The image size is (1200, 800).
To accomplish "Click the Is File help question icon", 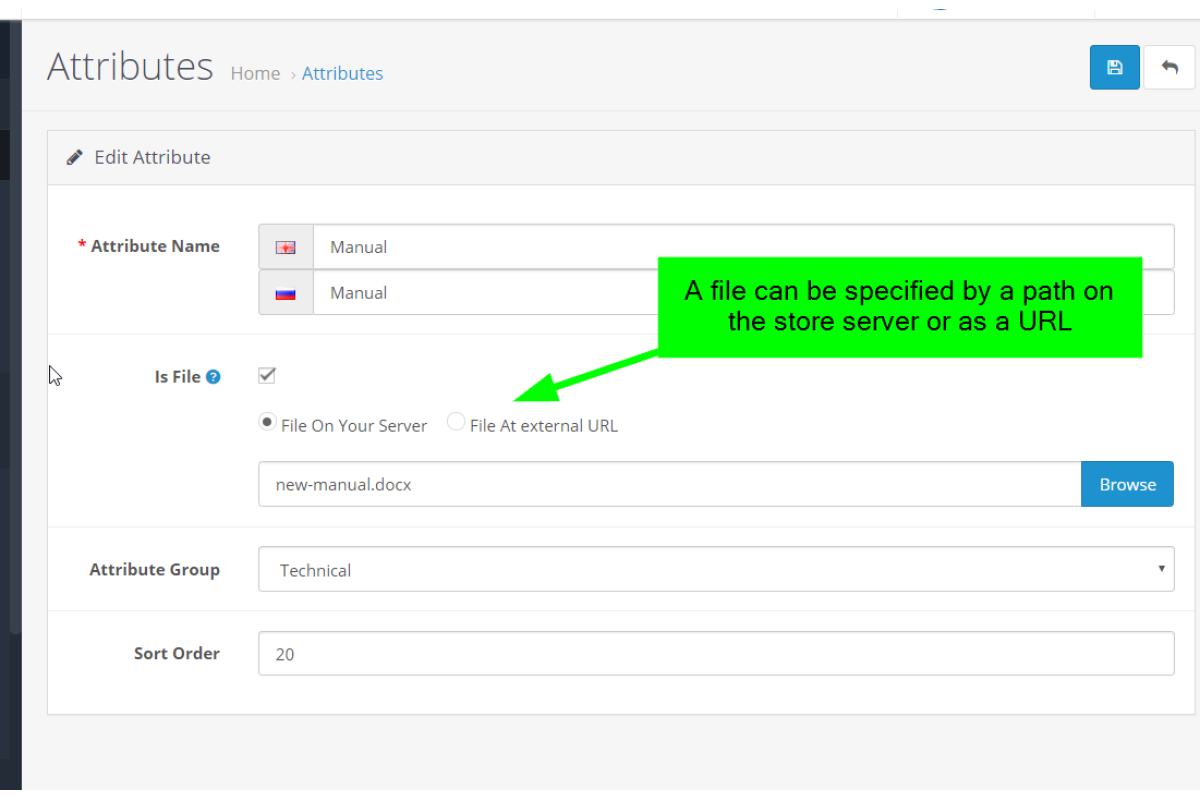I will tap(213, 377).
